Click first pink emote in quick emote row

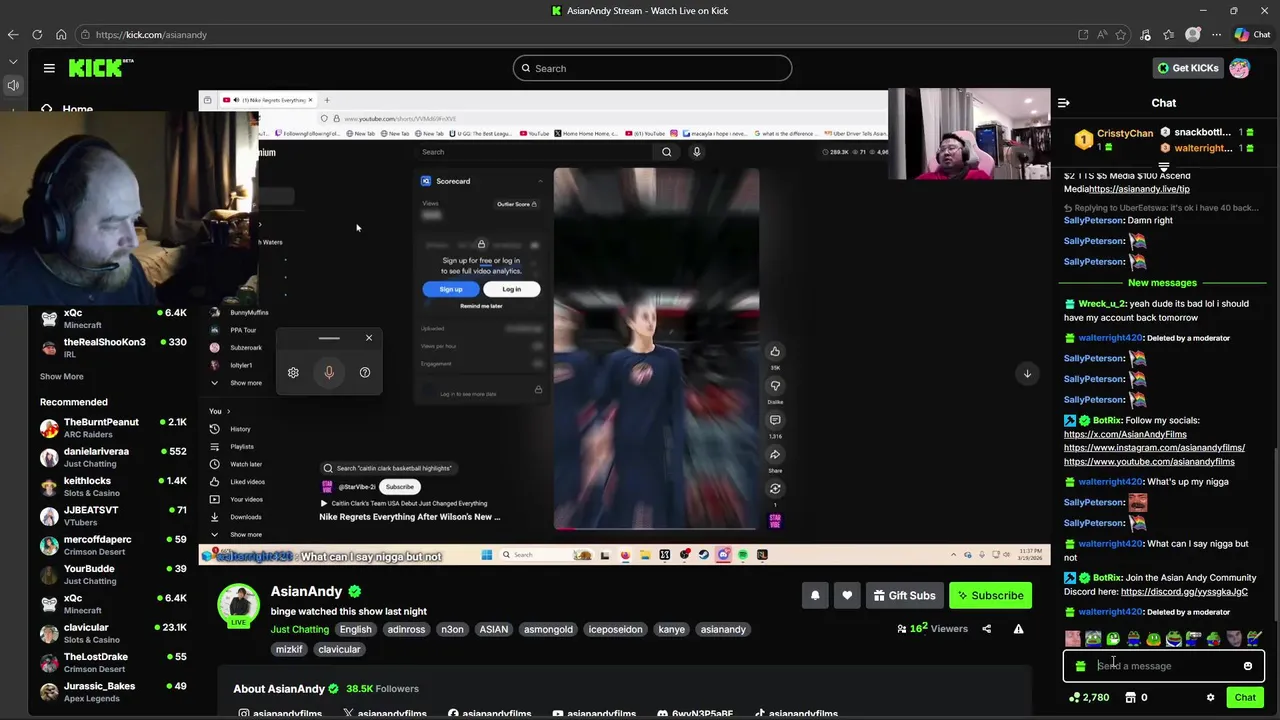coord(1073,638)
